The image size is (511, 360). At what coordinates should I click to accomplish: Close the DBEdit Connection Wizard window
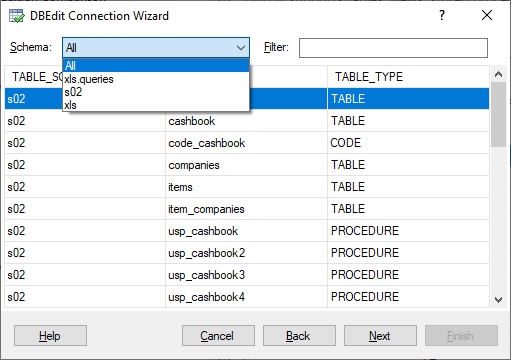(x=487, y=15)
